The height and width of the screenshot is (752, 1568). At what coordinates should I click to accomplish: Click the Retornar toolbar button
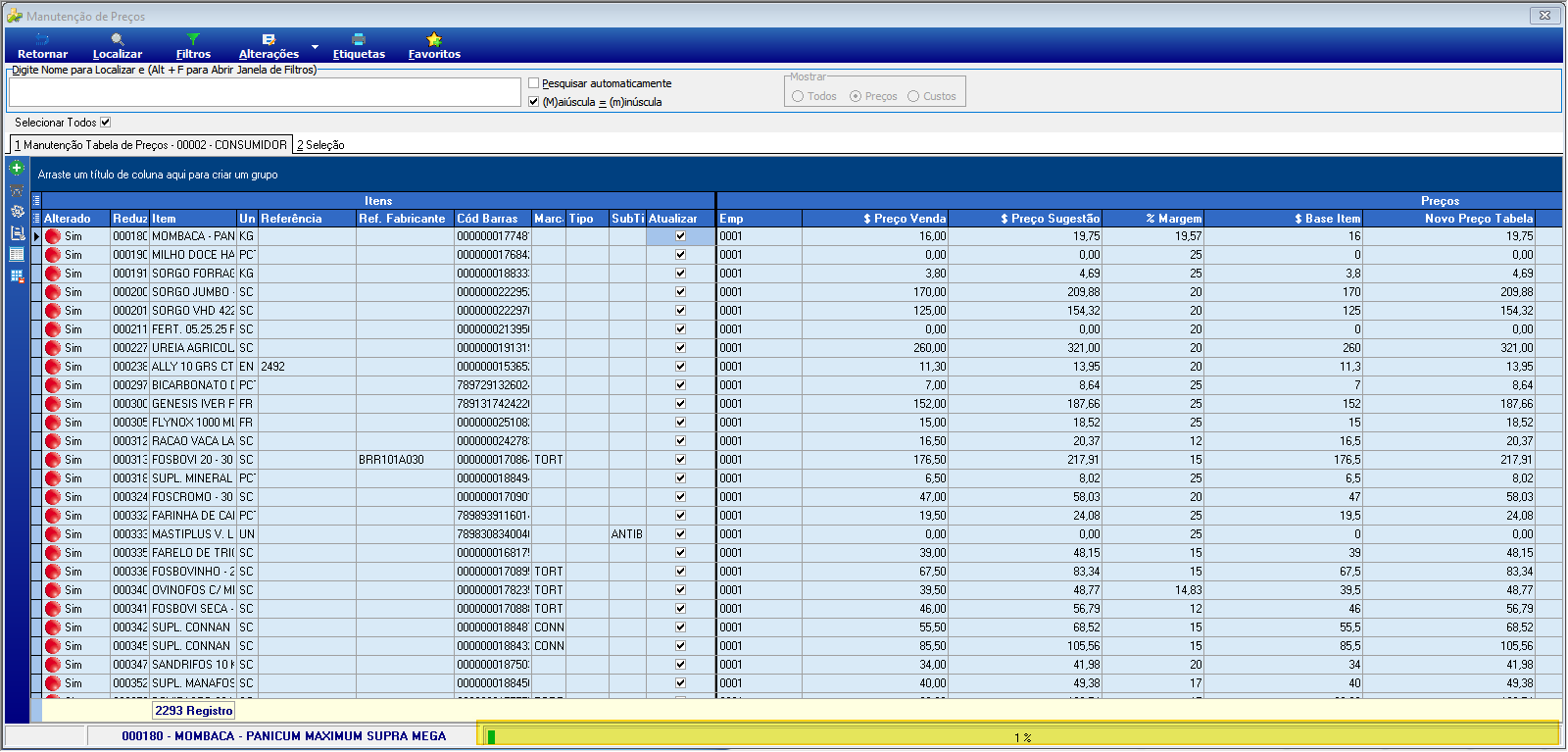tap(43, 47)
